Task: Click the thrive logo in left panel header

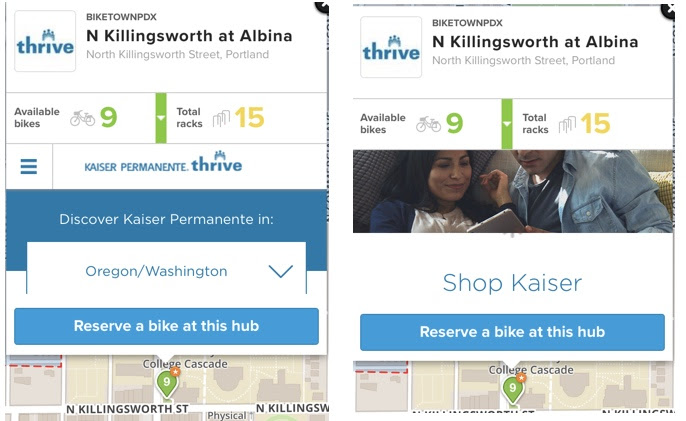Action: tap(45, 41)
